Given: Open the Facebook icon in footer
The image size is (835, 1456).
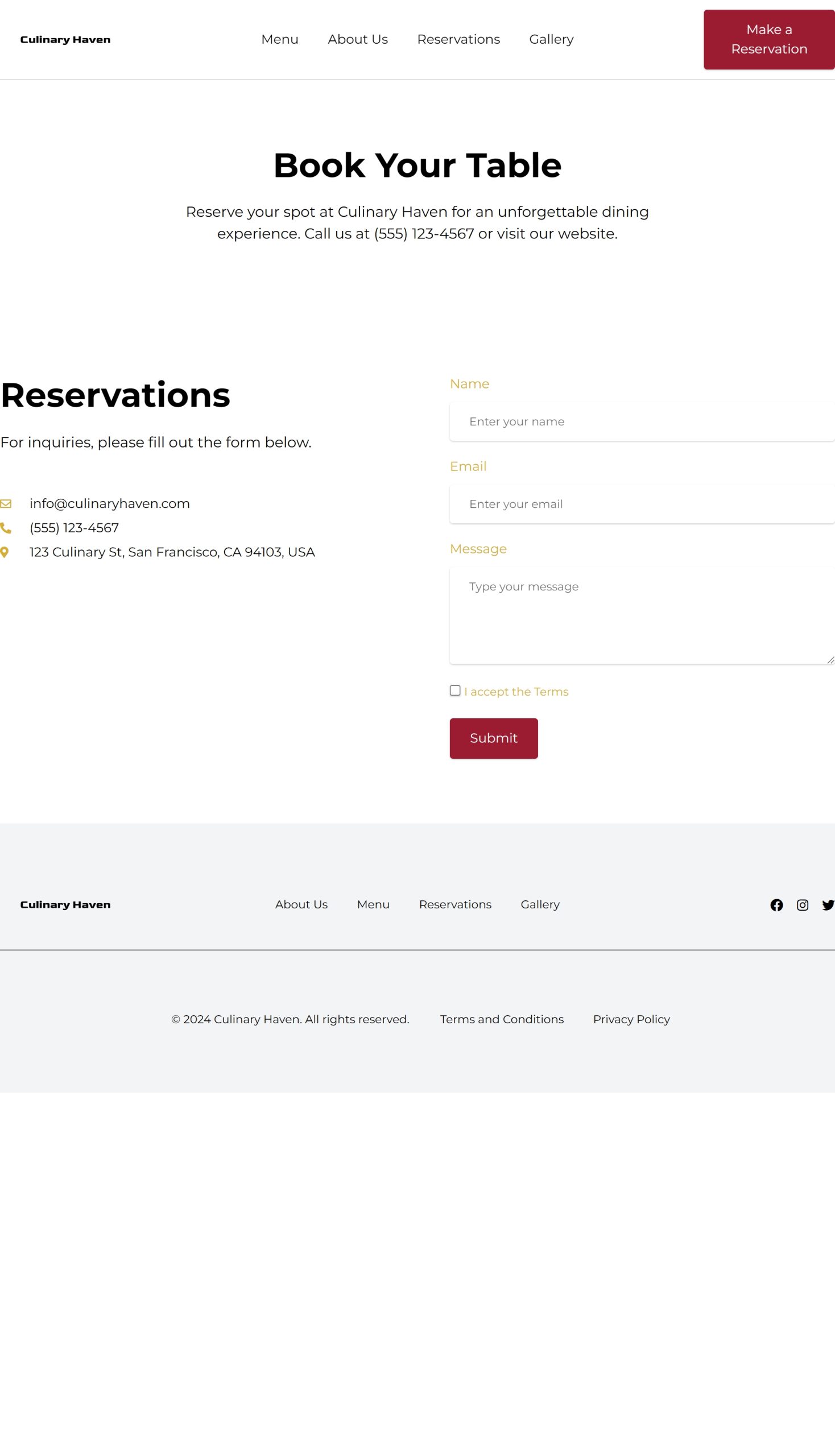Looking at the screenshot, I should point(776,905).
